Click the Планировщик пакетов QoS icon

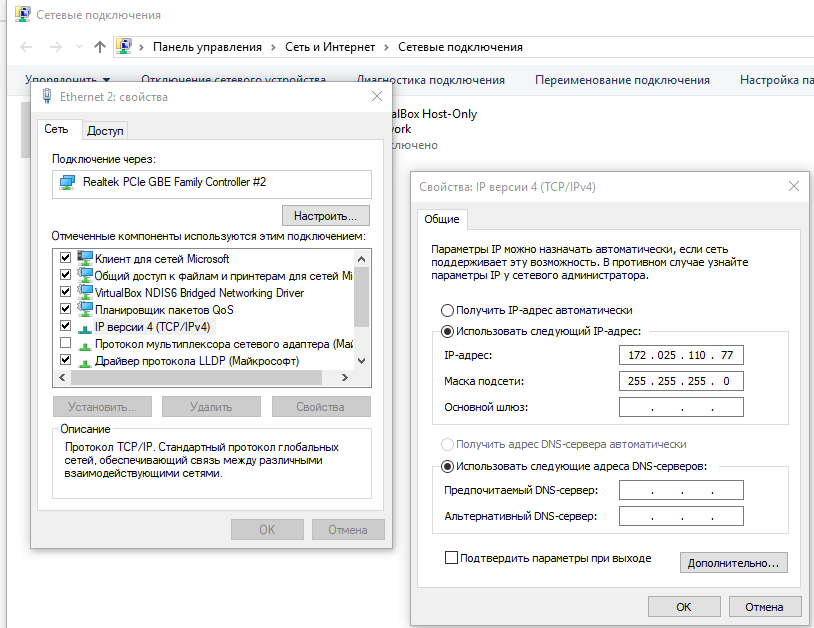pyautogui.click(x=85, y=309)
